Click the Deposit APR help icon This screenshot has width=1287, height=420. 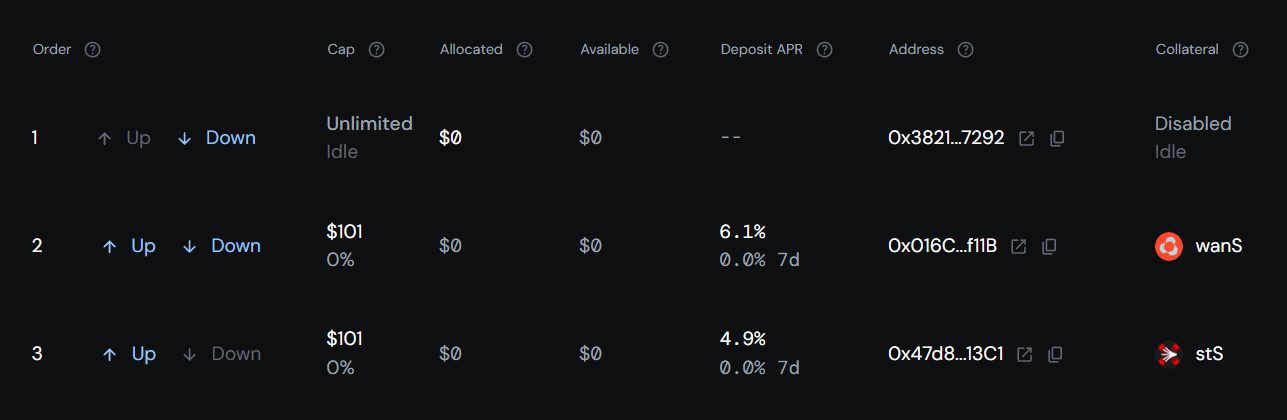point(824,49)
